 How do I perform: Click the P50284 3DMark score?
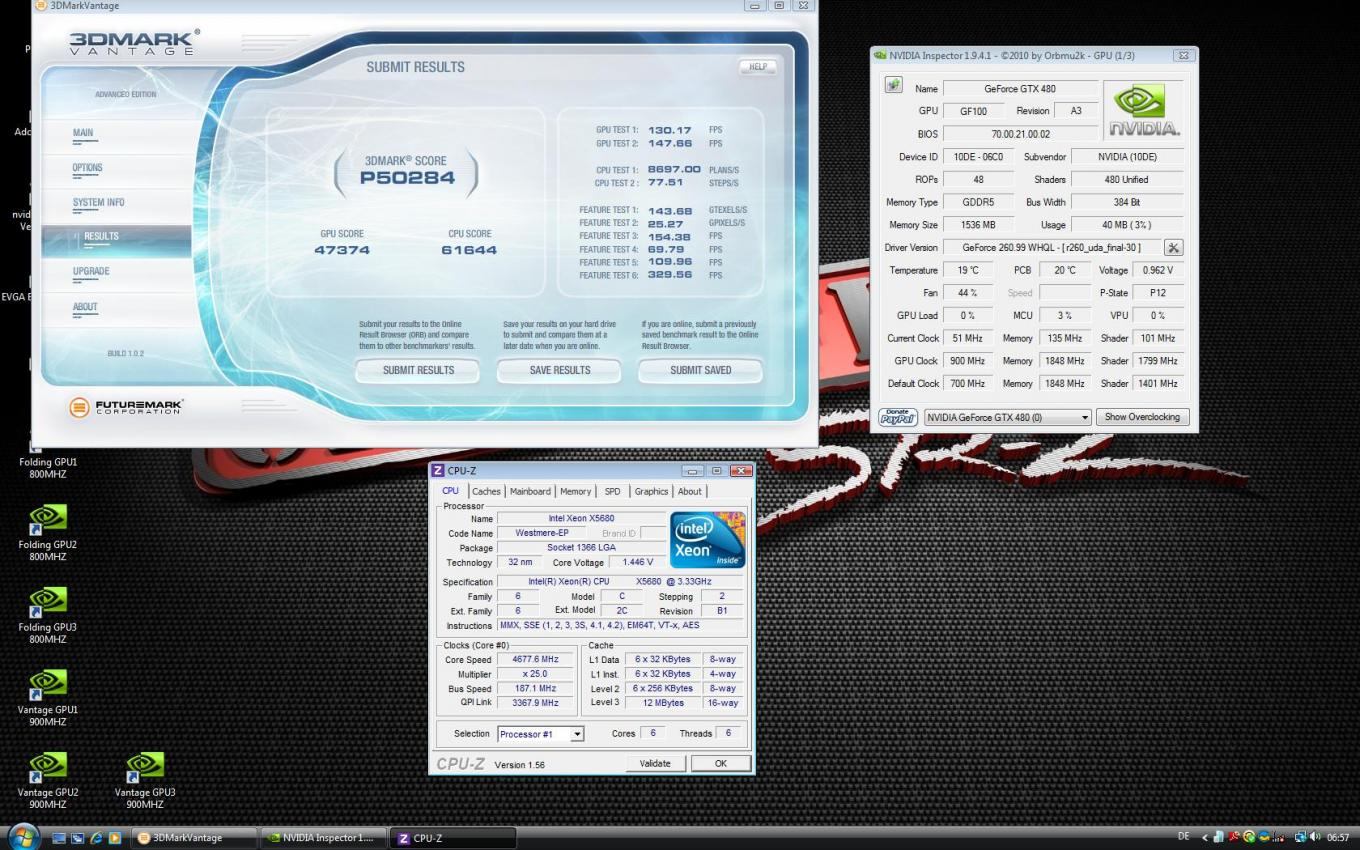[406, 178]
